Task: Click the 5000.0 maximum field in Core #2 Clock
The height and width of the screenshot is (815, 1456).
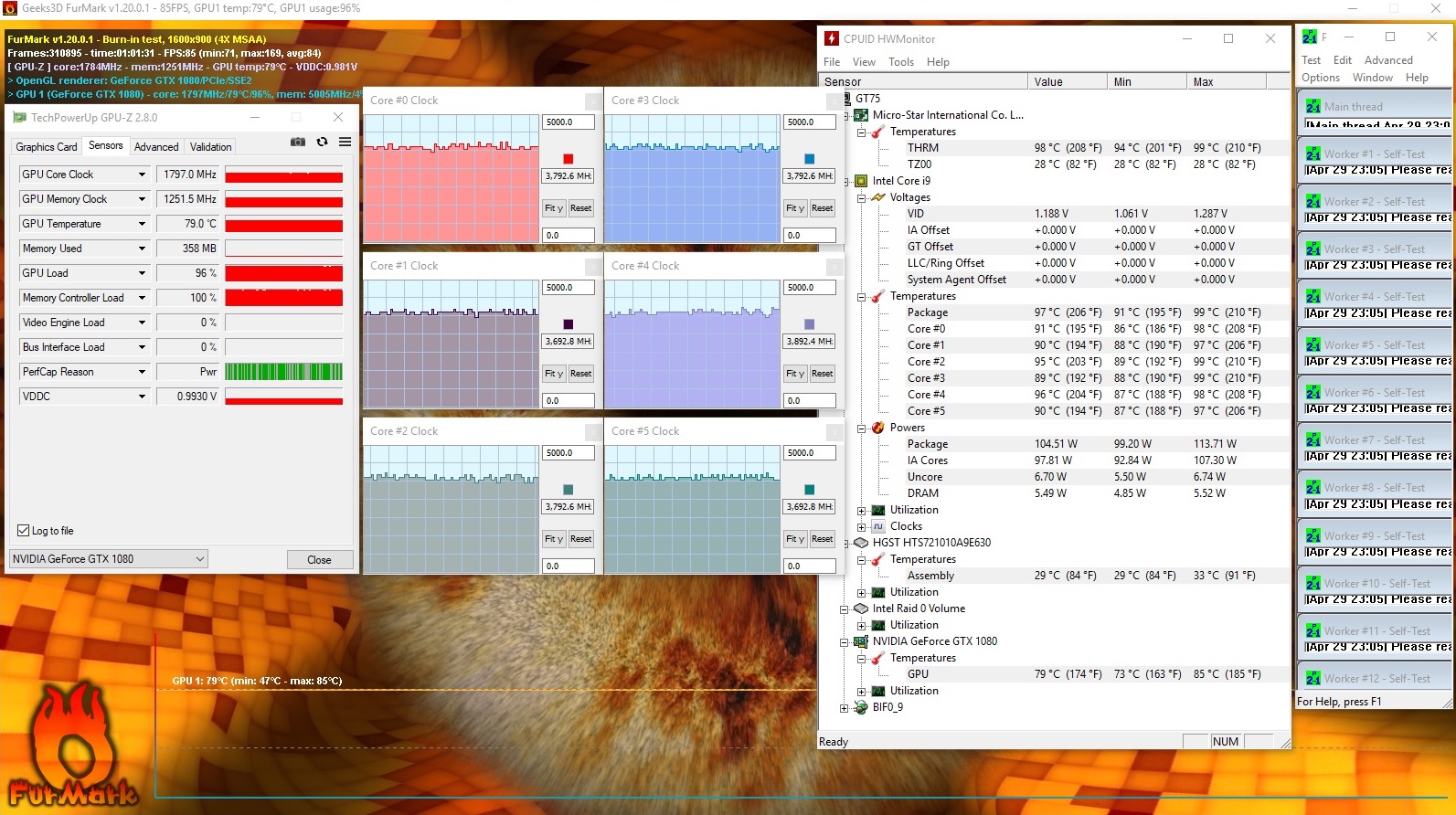Action: [569, 453]
